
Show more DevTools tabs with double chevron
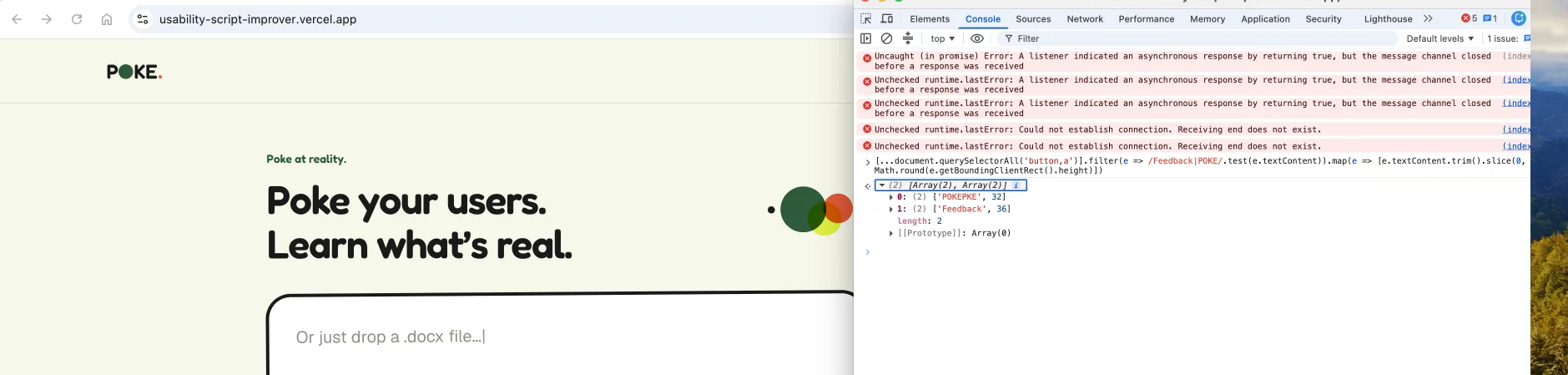1428,18
